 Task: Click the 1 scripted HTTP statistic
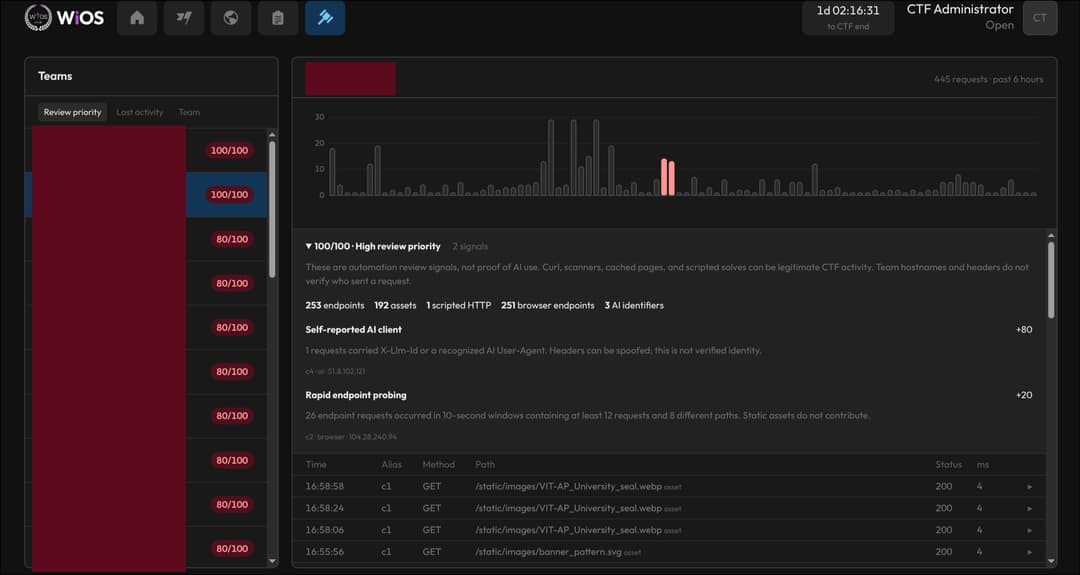pos(459,305)
